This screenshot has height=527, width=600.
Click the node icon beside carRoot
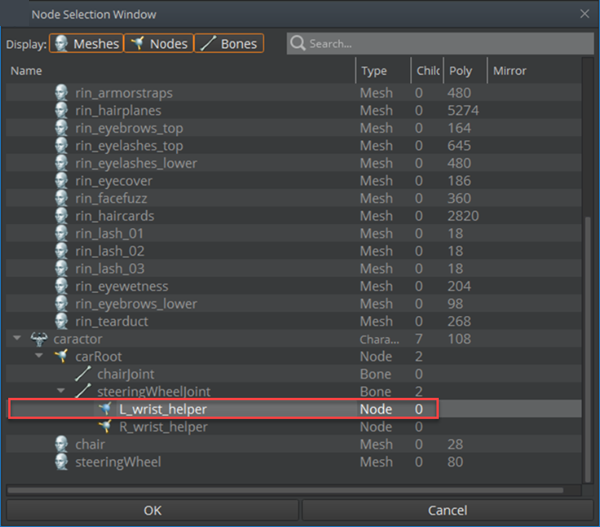[x=63, y=356]
